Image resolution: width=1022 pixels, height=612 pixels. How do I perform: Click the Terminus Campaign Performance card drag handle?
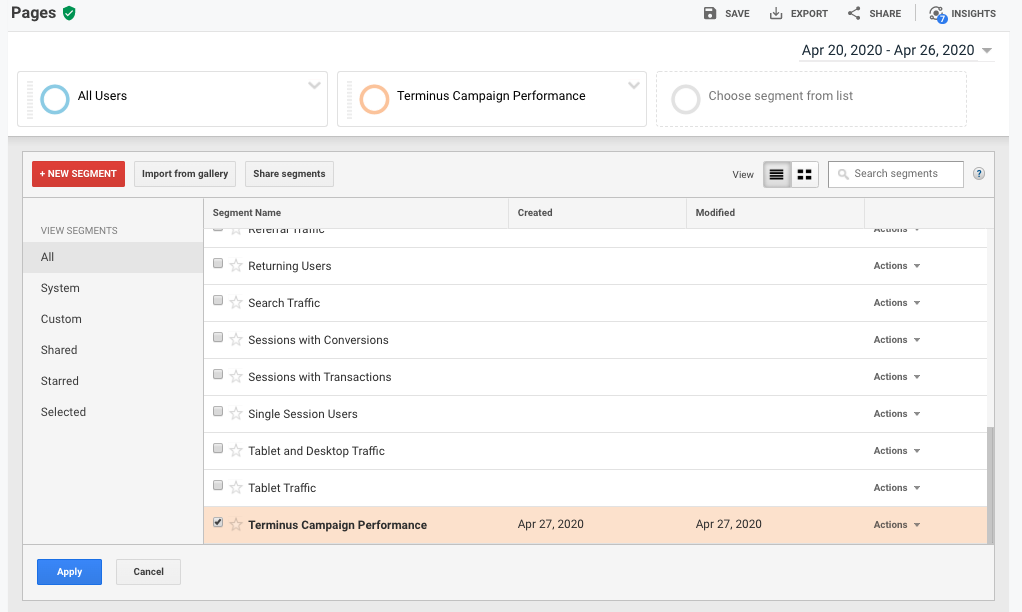pos(349,99)
